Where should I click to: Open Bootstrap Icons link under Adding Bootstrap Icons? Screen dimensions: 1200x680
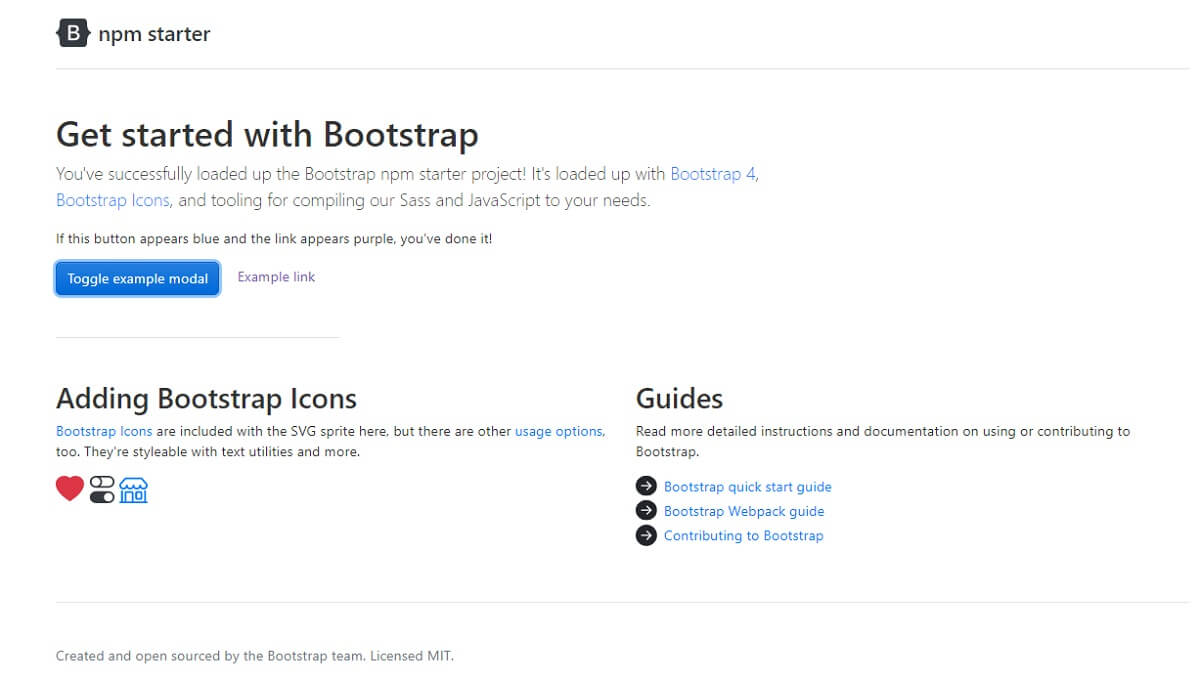click(x=104, y=431)
